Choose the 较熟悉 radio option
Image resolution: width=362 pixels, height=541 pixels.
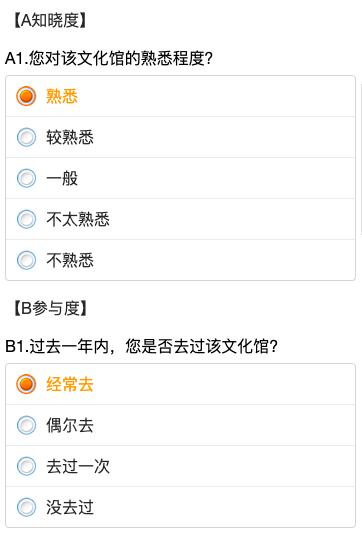[x=26, y=137]
